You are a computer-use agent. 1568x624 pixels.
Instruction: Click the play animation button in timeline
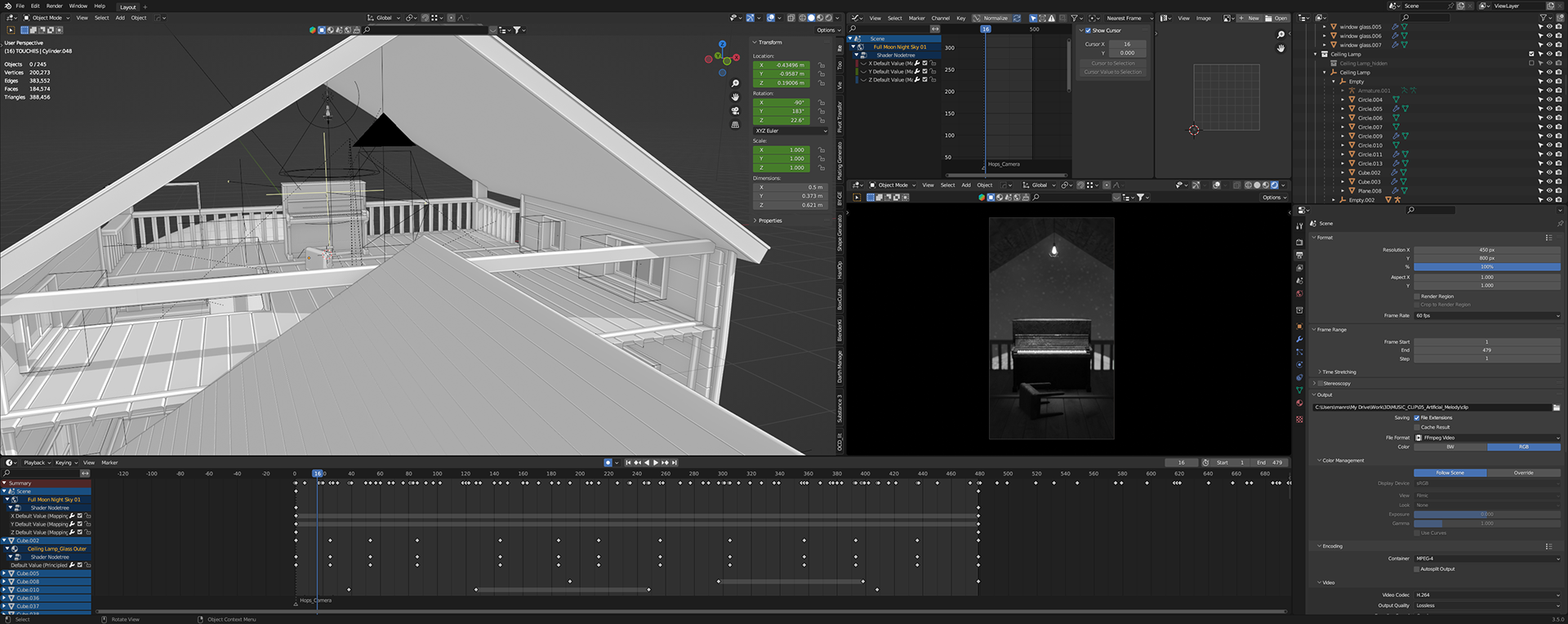click(x=656, y=462)
